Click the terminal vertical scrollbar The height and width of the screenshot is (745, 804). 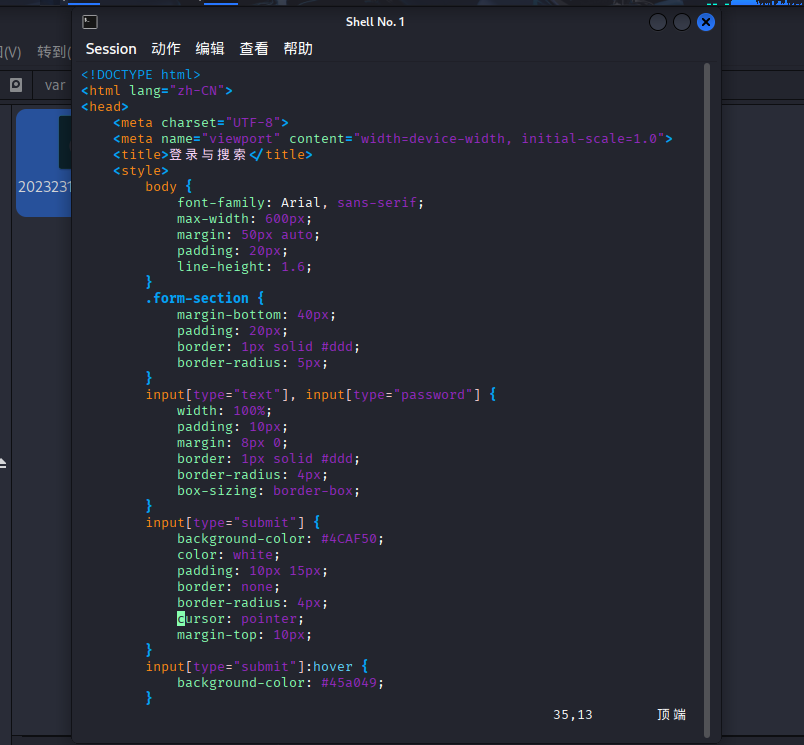click(x=707, y=400)
